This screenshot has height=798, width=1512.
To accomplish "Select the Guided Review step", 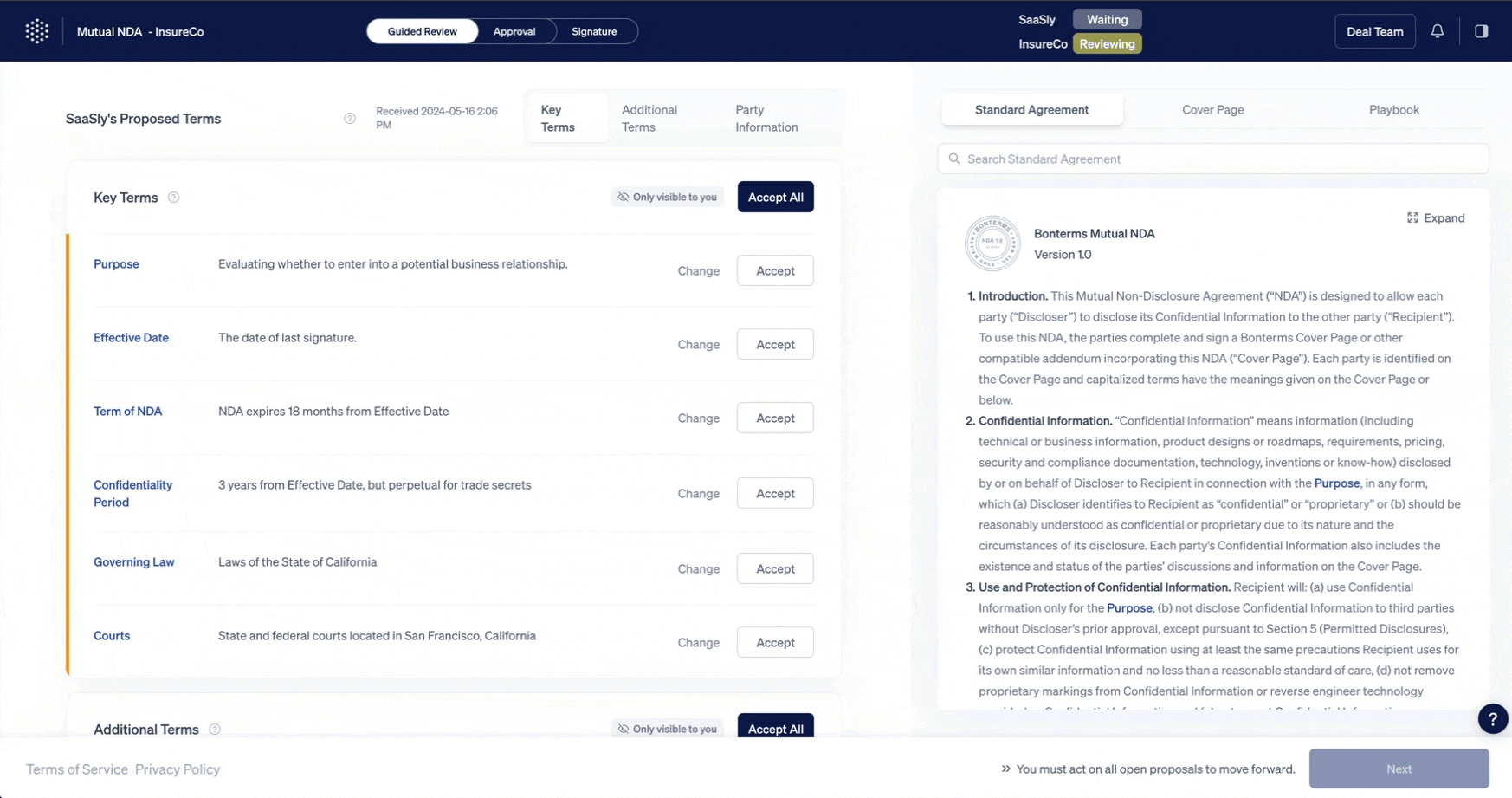I will coord(423,31).
